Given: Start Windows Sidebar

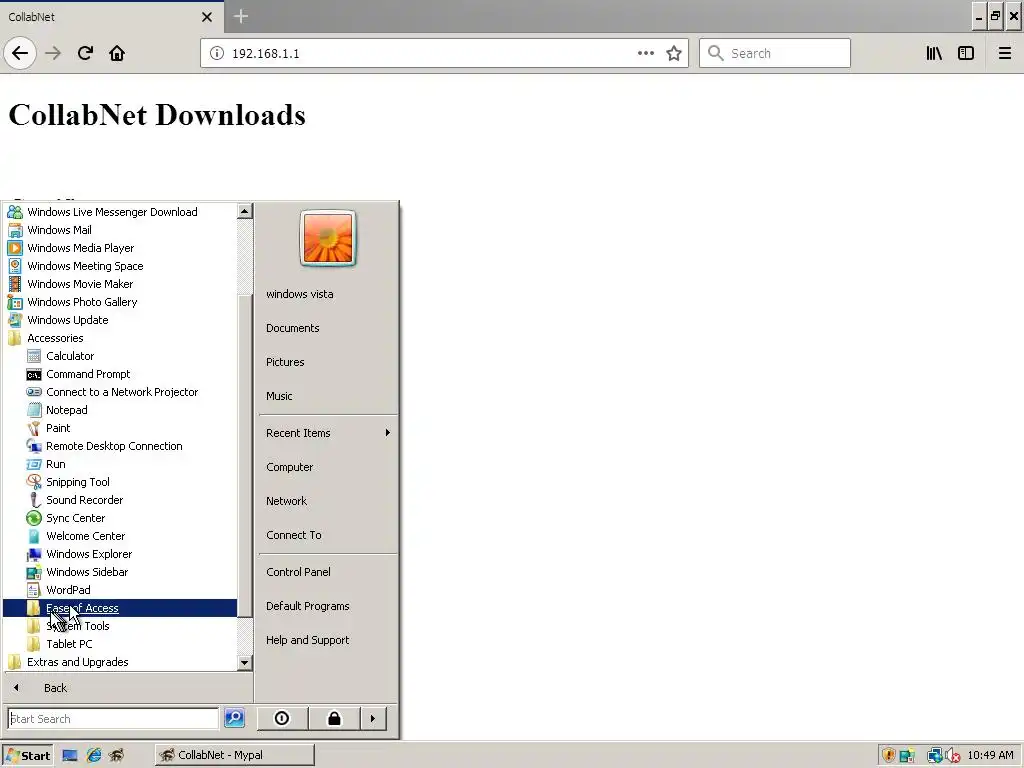Looking at the screenshot, I should 120,572.
